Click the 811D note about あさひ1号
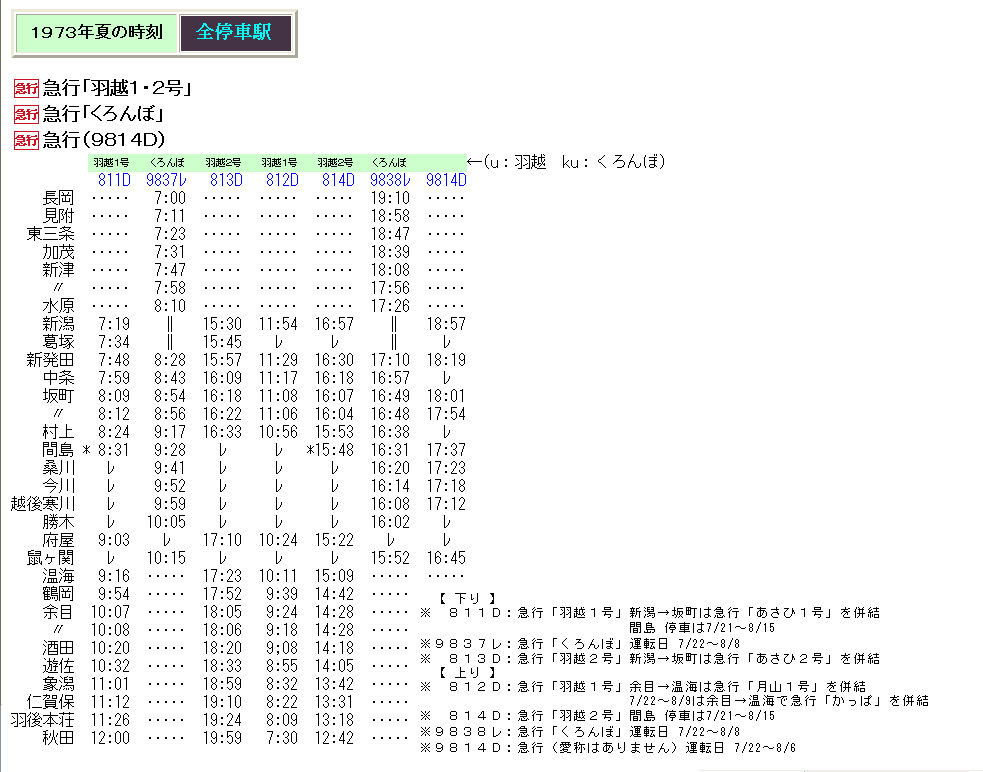This screenshot has height=772, width=983. (x=650, y=613)
